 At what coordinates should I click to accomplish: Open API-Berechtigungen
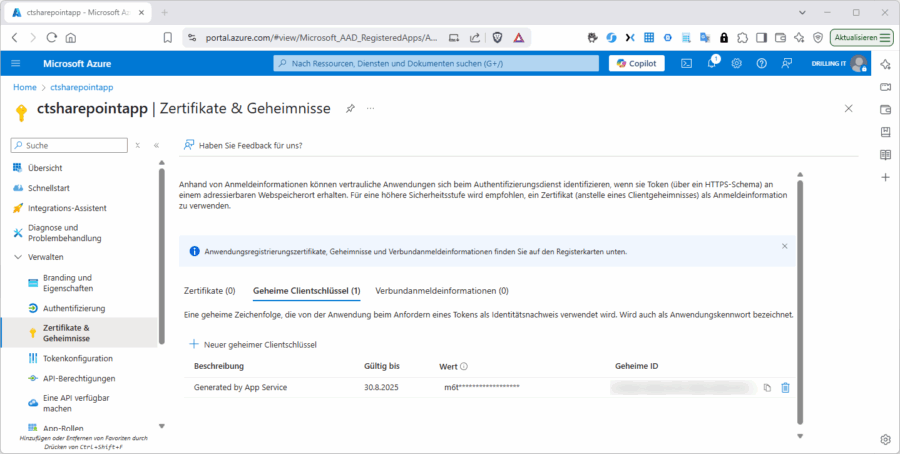click(x=79, y=379)
